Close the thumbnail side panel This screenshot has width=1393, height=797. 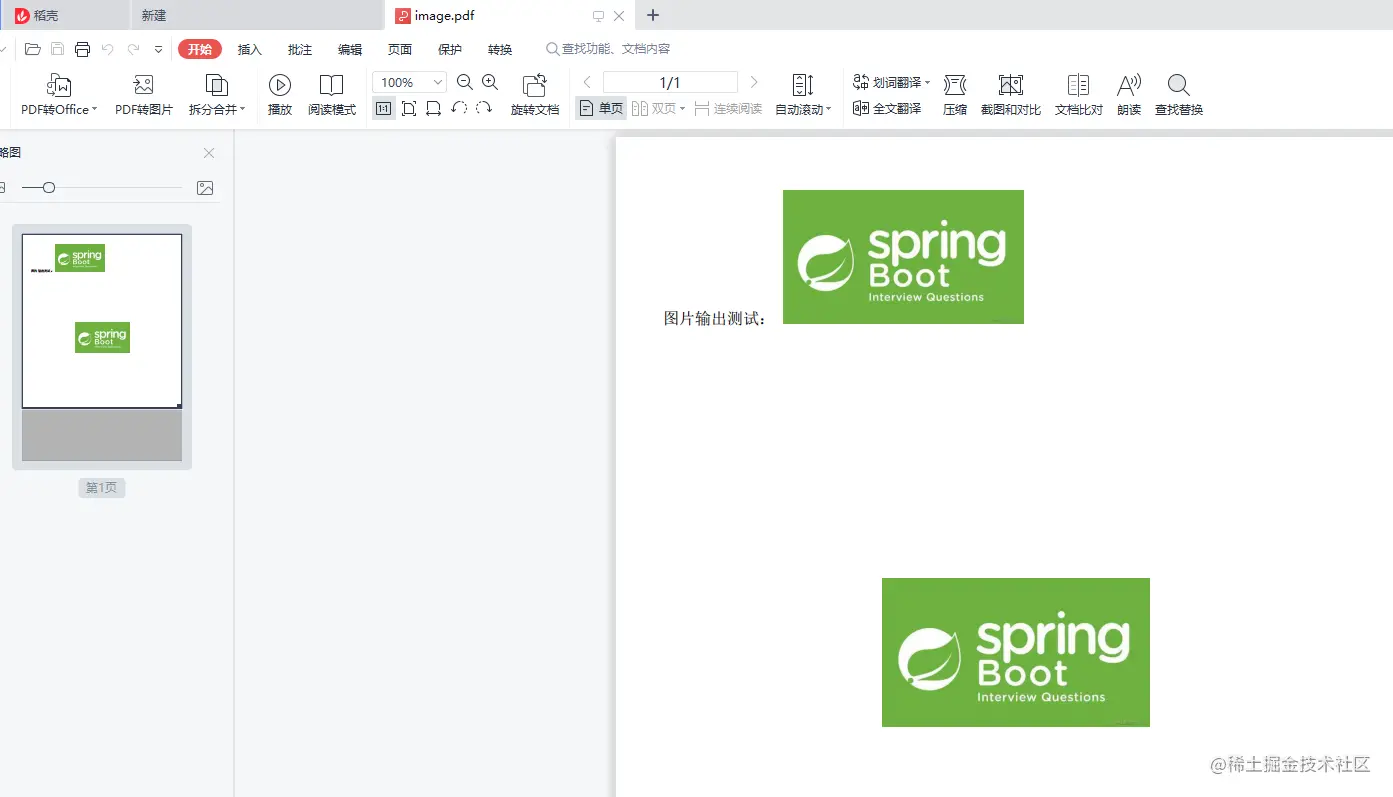point(209,153)
